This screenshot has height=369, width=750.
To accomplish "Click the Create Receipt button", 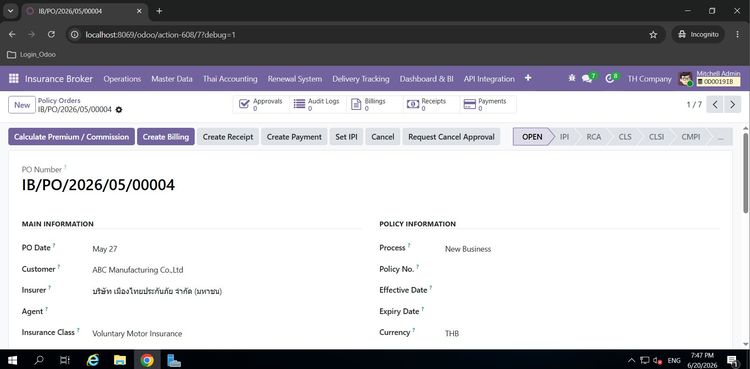I will pos(228,136).
